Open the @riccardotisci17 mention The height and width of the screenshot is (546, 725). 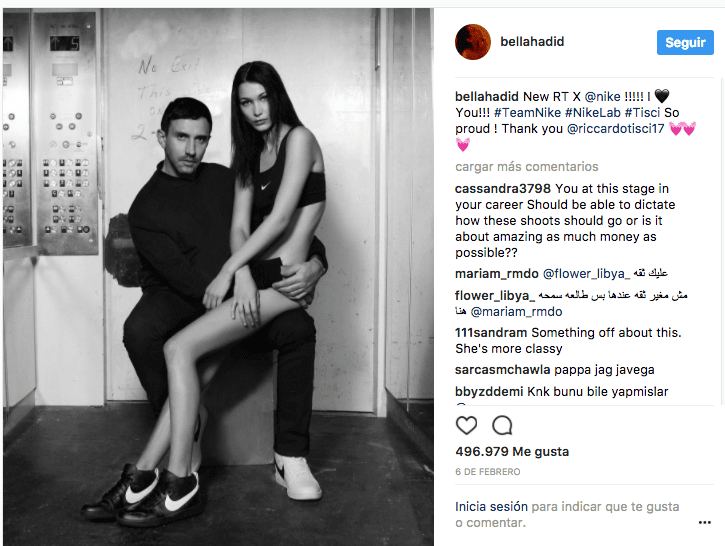pos(615,129)
